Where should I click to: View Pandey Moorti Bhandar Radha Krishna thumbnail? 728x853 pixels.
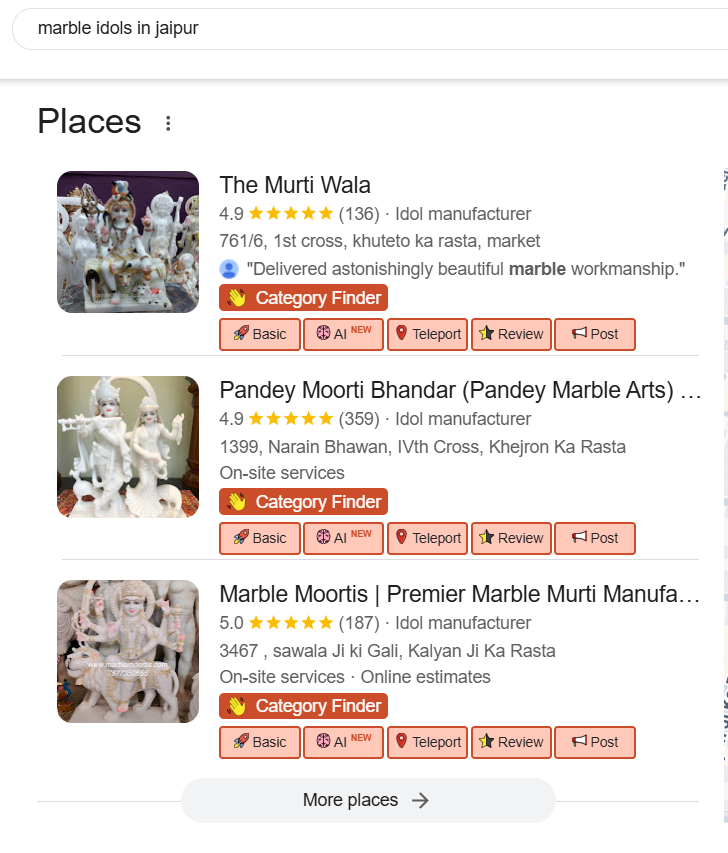tap(128, 446)
